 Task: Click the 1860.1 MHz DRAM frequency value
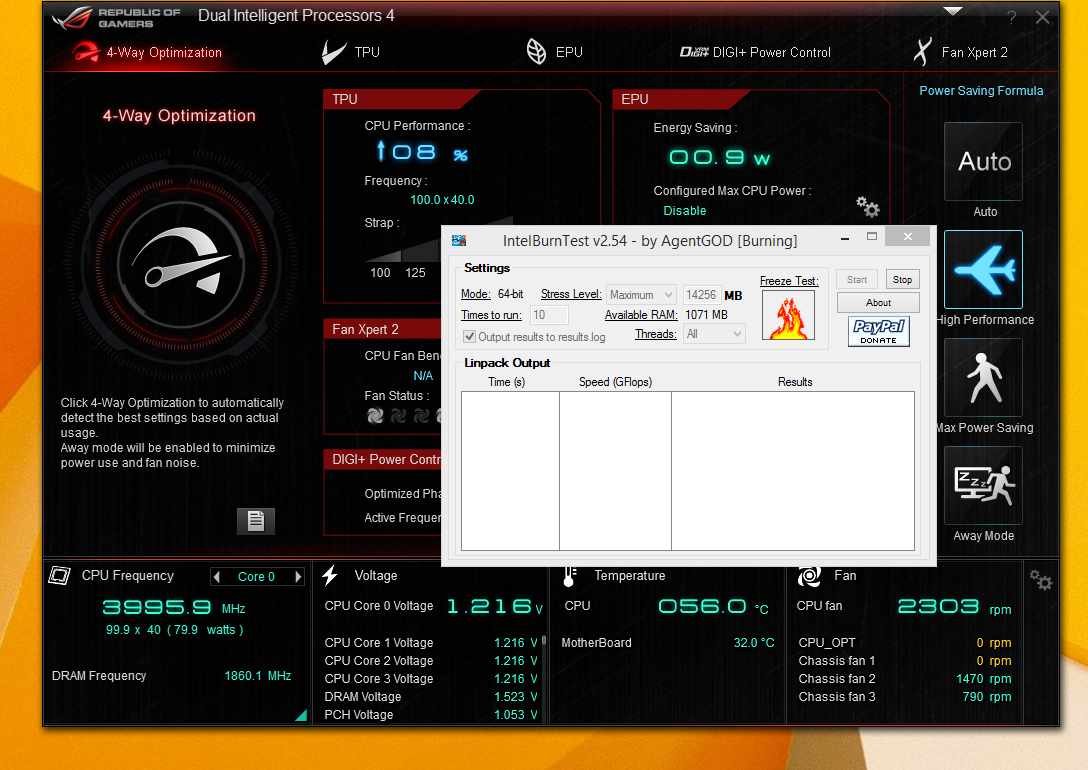click(x=258, y=676)
